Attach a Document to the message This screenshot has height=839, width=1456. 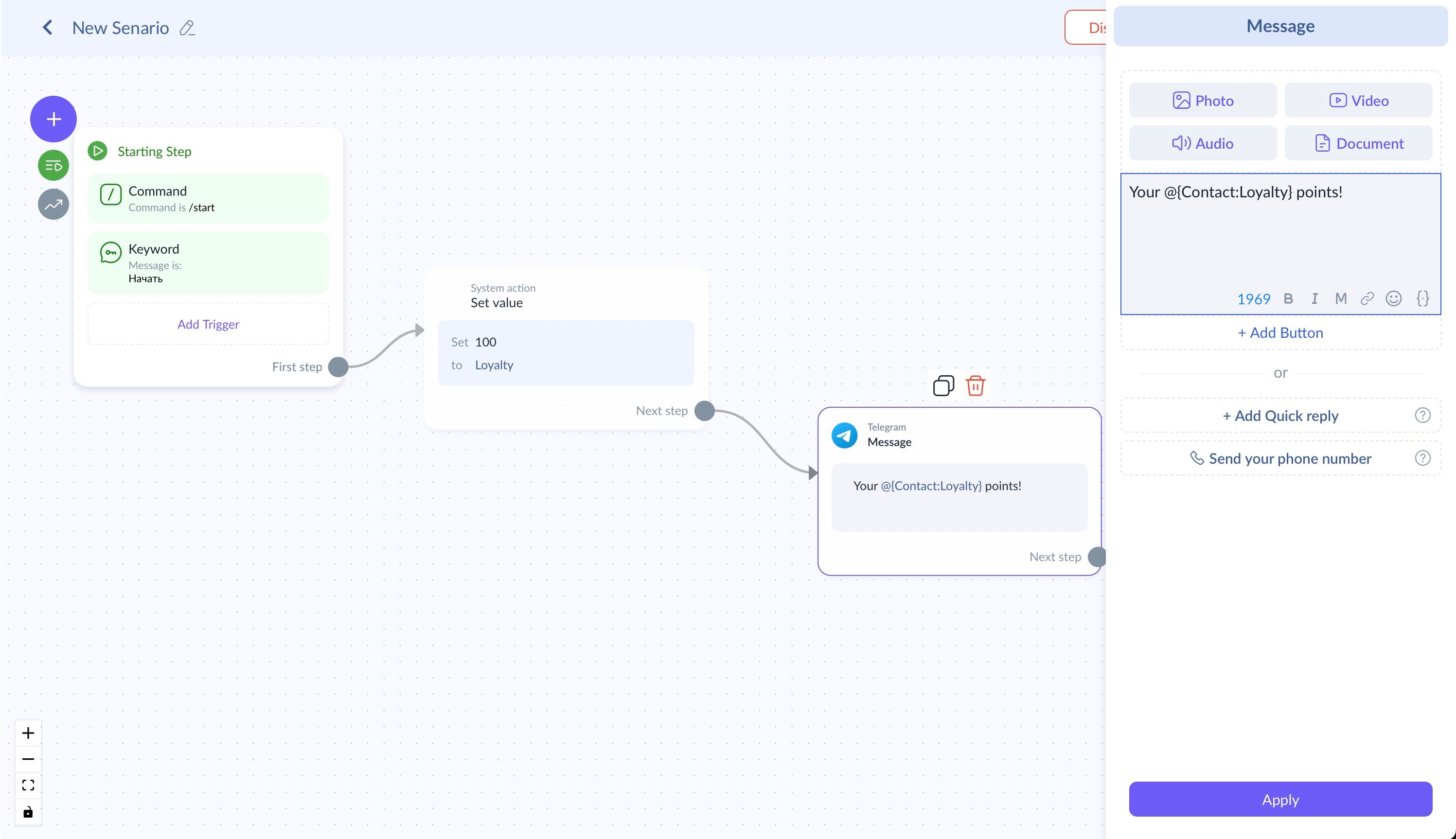click(x=1358, y=143)
